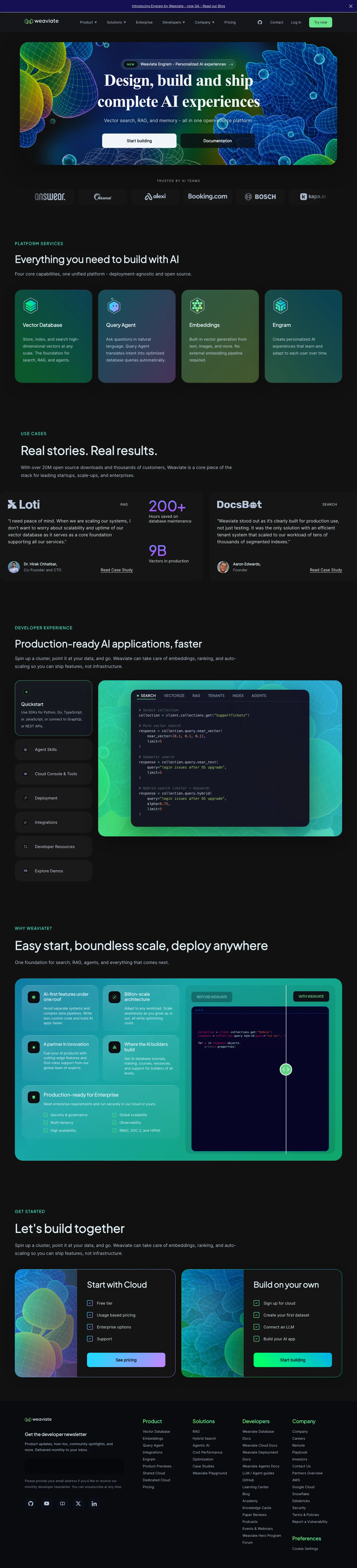Screen dimensions: 357x1568
Task: Click the Vector Database card icon
Action: coord(30,305)
